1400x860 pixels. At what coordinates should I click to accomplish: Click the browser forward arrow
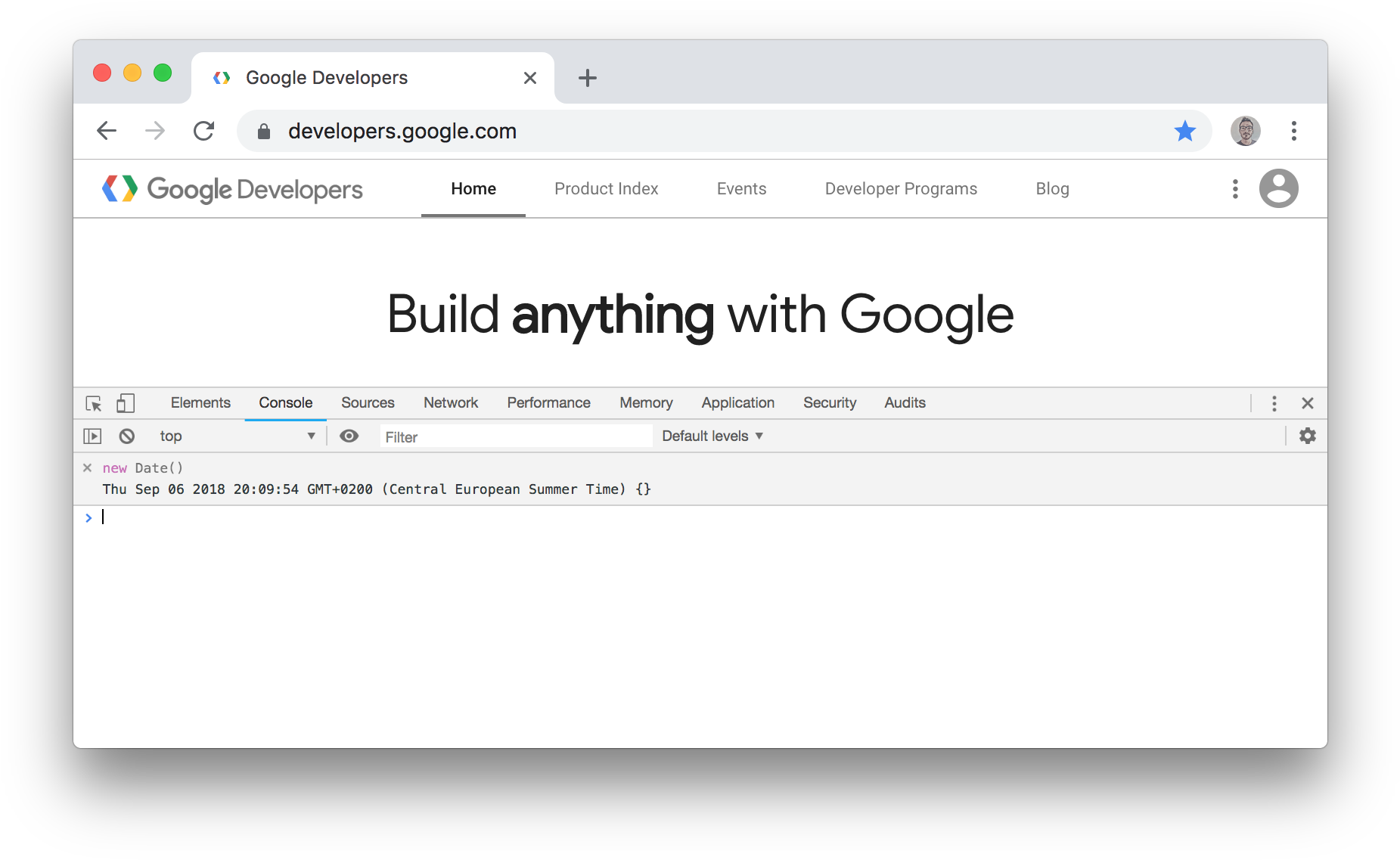pyautogui.click(x=155, y=131)
